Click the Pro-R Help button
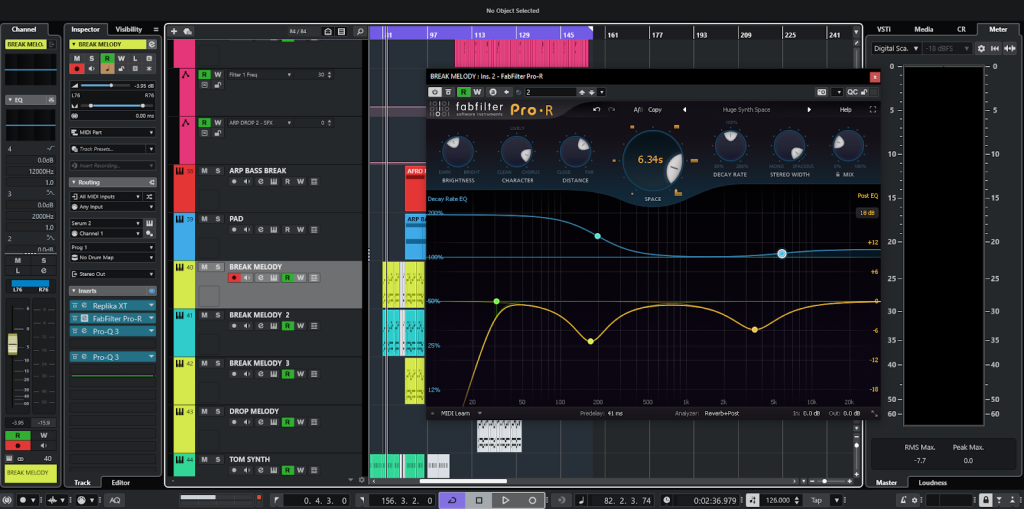The width and height of the screenshot is (1024, 509). (x=845, y=109)
